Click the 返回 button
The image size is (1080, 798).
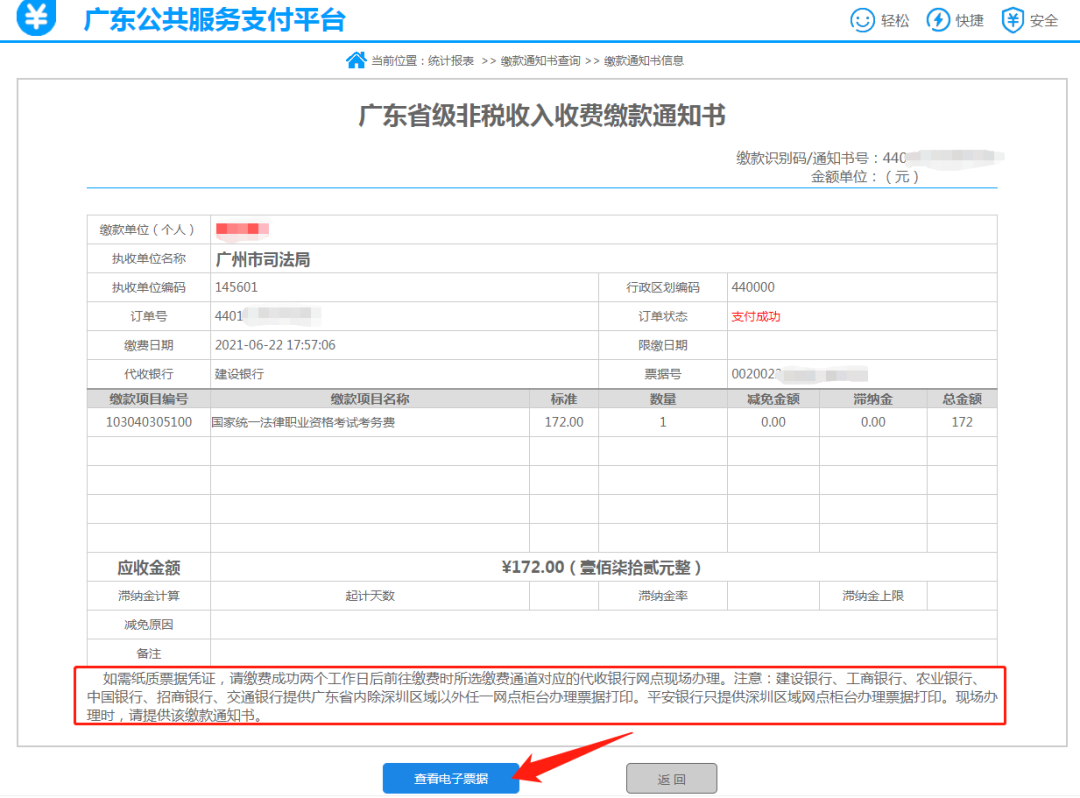(672, 779)
